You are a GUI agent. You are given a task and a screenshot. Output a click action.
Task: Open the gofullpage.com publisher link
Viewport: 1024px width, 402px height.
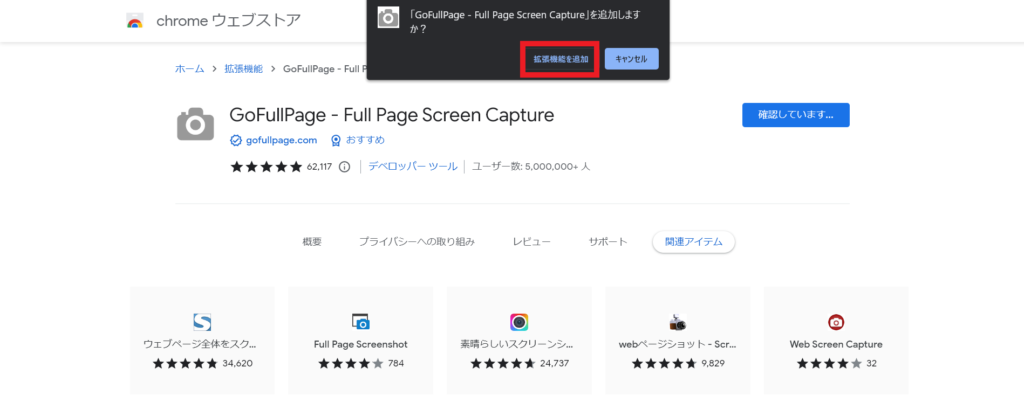(281, 140)
